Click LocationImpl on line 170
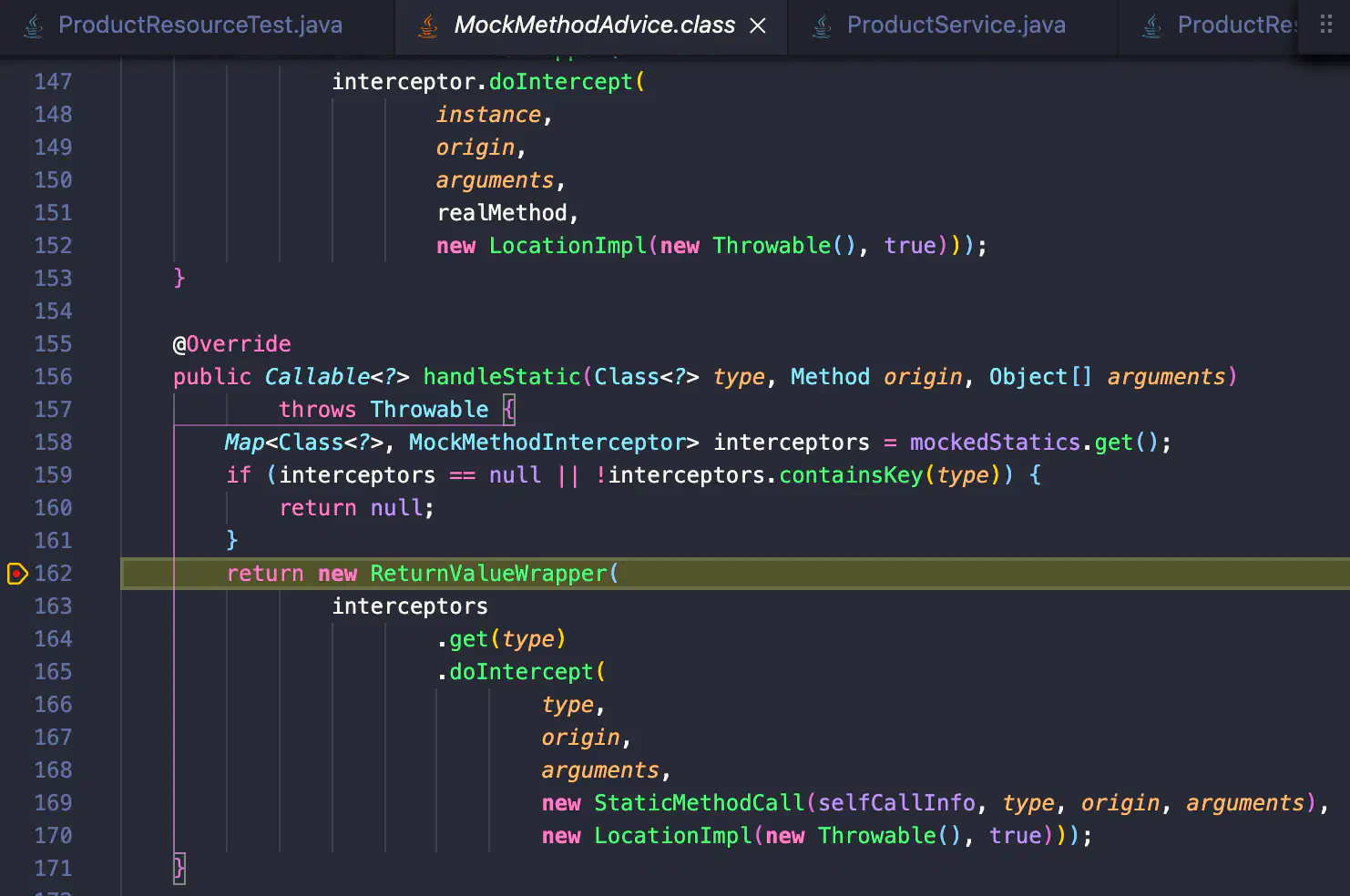This screenshot has height=896, width=1350. tap(673, 836)
